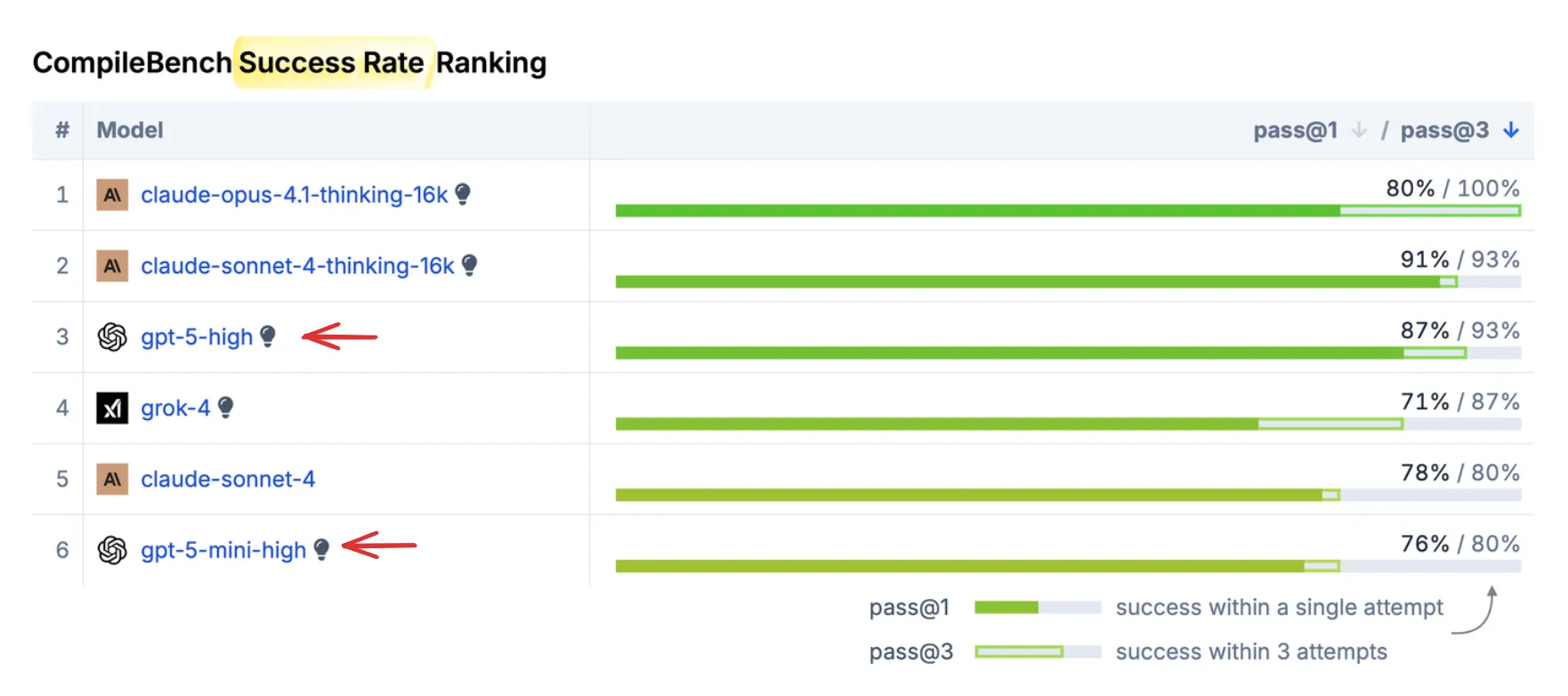Viewport: 1568px width, 696px height.
Task: Click the Anthropic icon for claude-sonnet-4-thinking-16k
Action: (x=112, y=265)
